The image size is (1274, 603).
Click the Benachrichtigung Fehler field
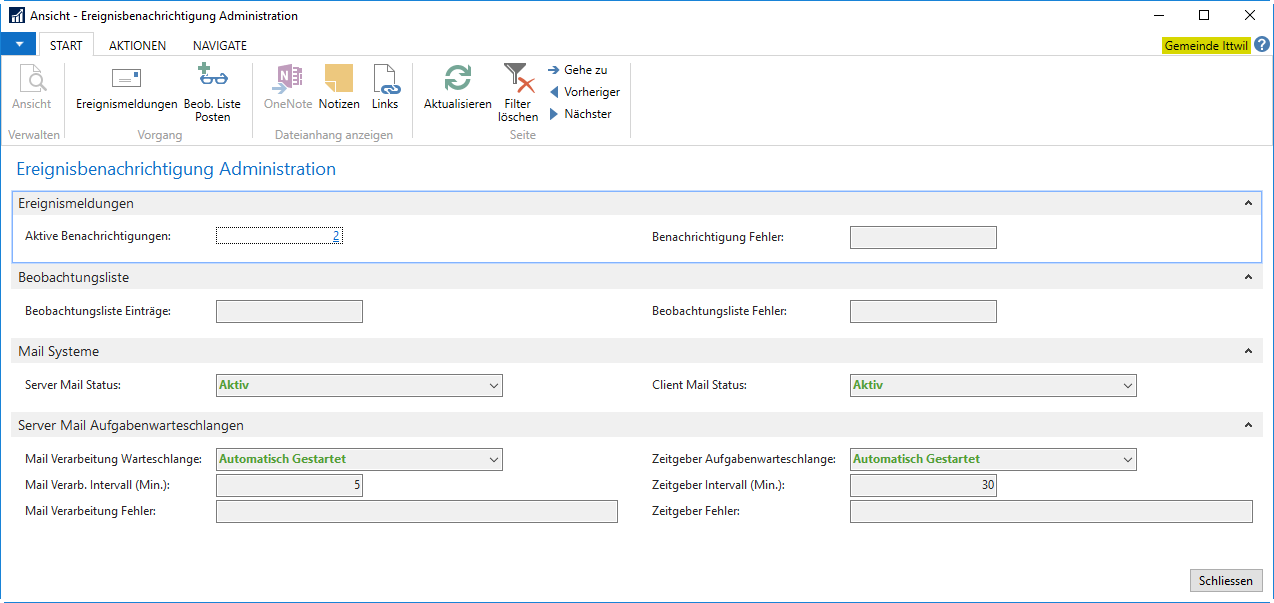[x=923, y=237]
